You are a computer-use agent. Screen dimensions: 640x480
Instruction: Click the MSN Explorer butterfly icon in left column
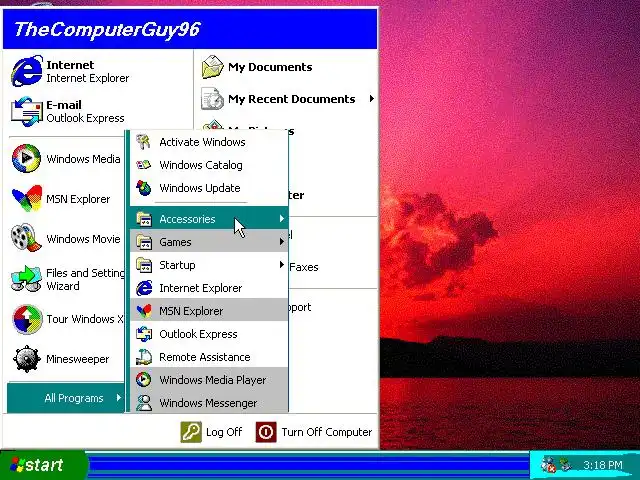pyautogui.click(x=27, y=199)
